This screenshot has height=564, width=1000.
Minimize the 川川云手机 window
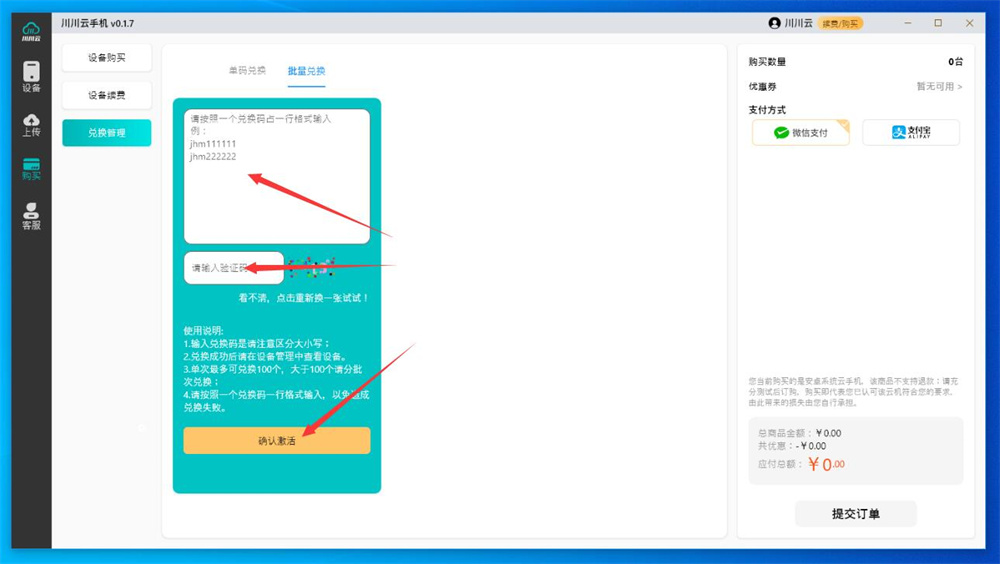(906, 23)
